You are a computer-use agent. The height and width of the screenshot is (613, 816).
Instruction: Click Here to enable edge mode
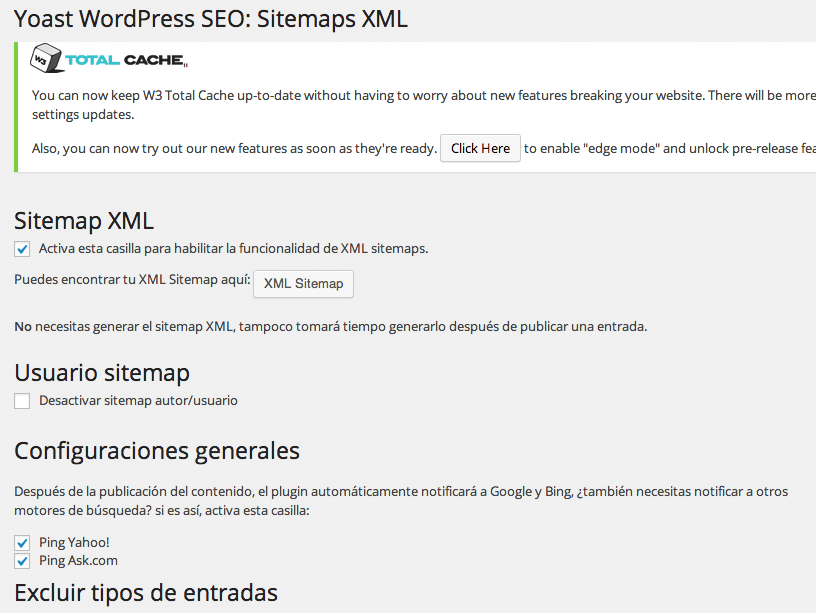pos(480,148)
